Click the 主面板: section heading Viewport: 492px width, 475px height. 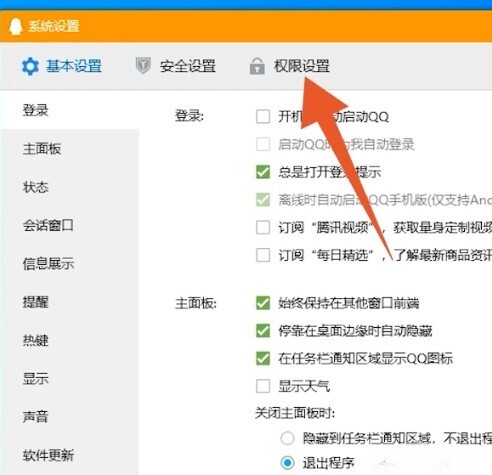click(x=196, y=303)
